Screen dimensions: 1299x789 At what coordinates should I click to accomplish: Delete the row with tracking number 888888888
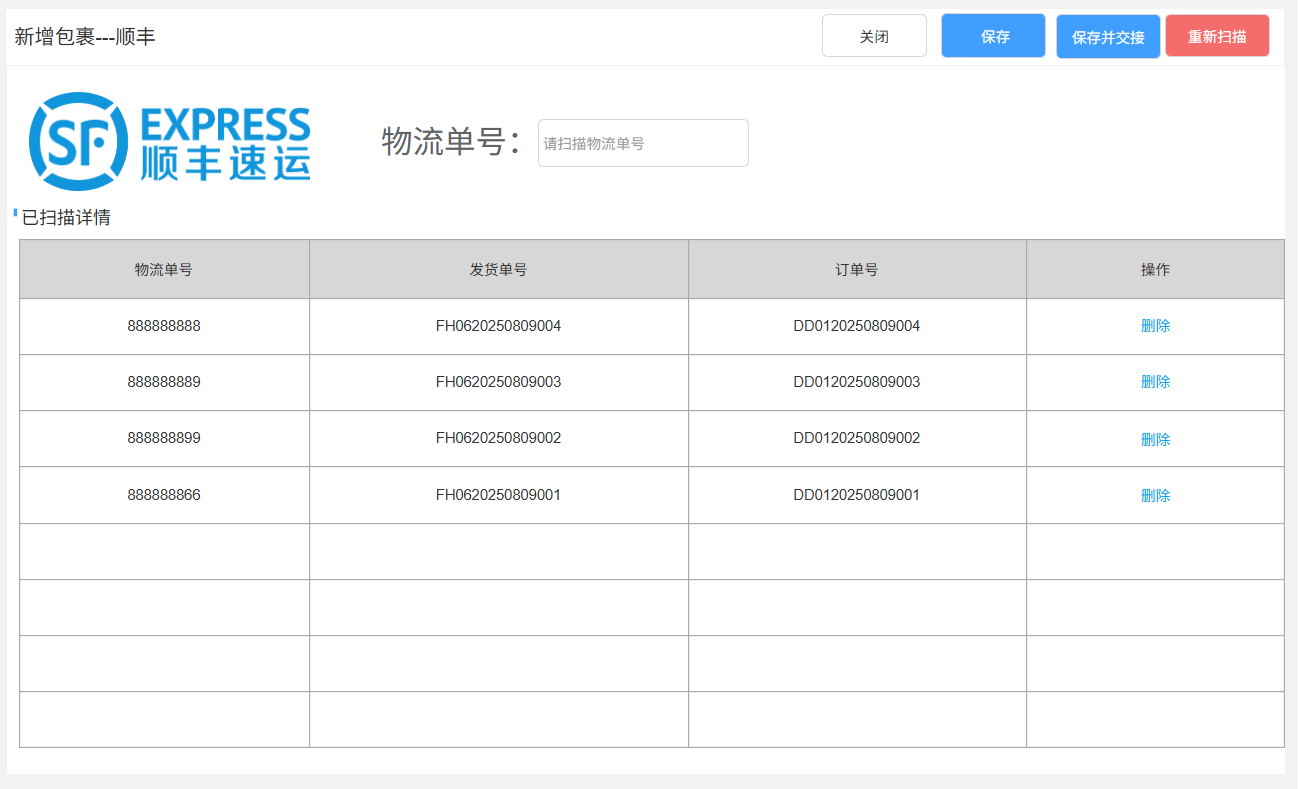tap(1155, 326)
